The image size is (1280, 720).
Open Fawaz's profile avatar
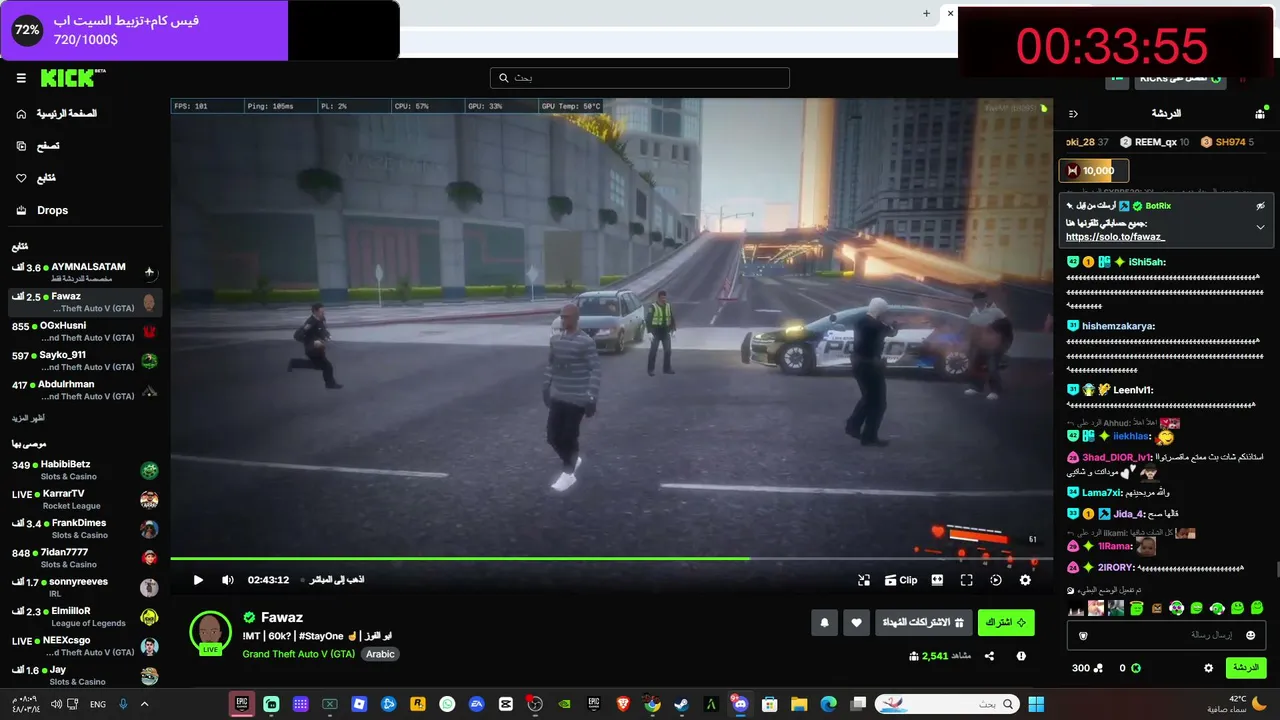[x=210, y=632]
